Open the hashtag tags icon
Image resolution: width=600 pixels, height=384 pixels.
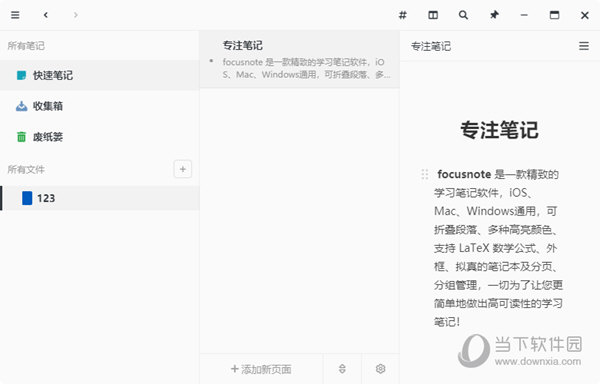[403, 15]
